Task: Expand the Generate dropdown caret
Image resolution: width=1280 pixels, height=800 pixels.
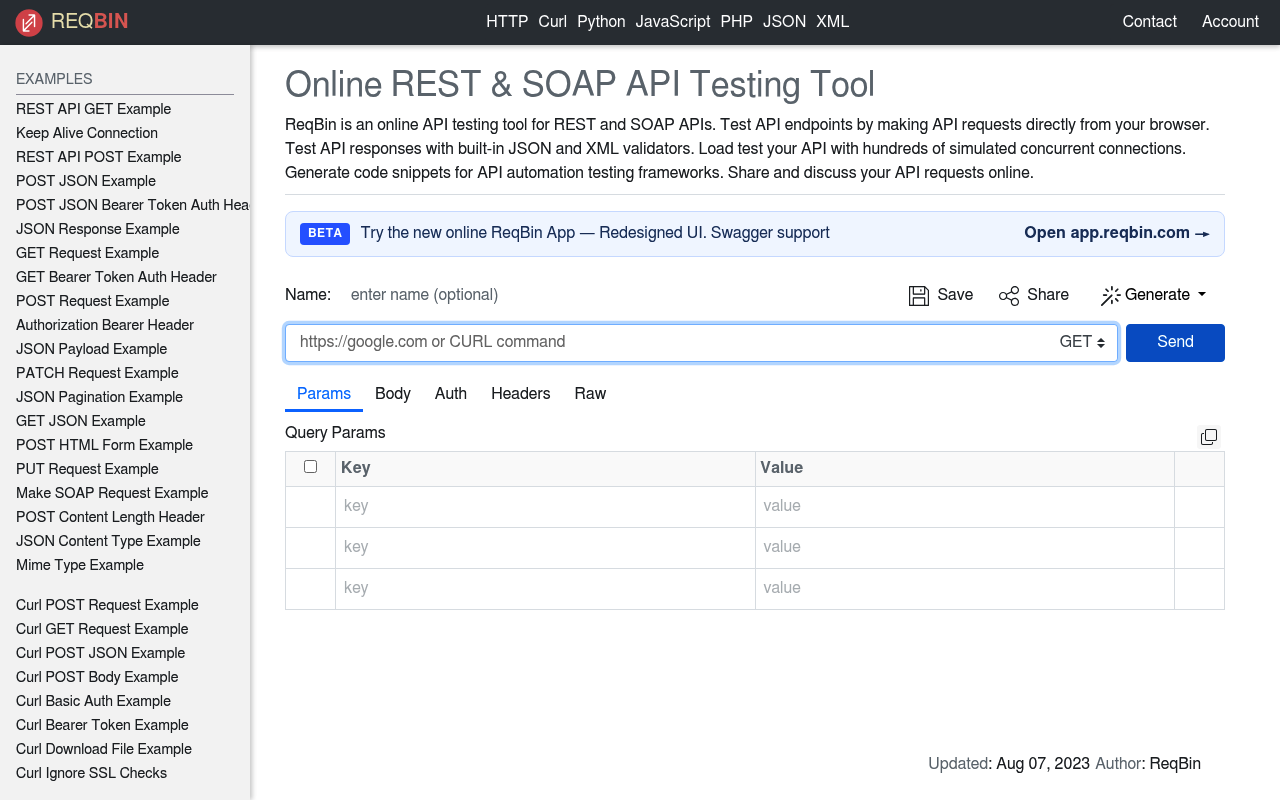Action: [x=1202, y=294]
